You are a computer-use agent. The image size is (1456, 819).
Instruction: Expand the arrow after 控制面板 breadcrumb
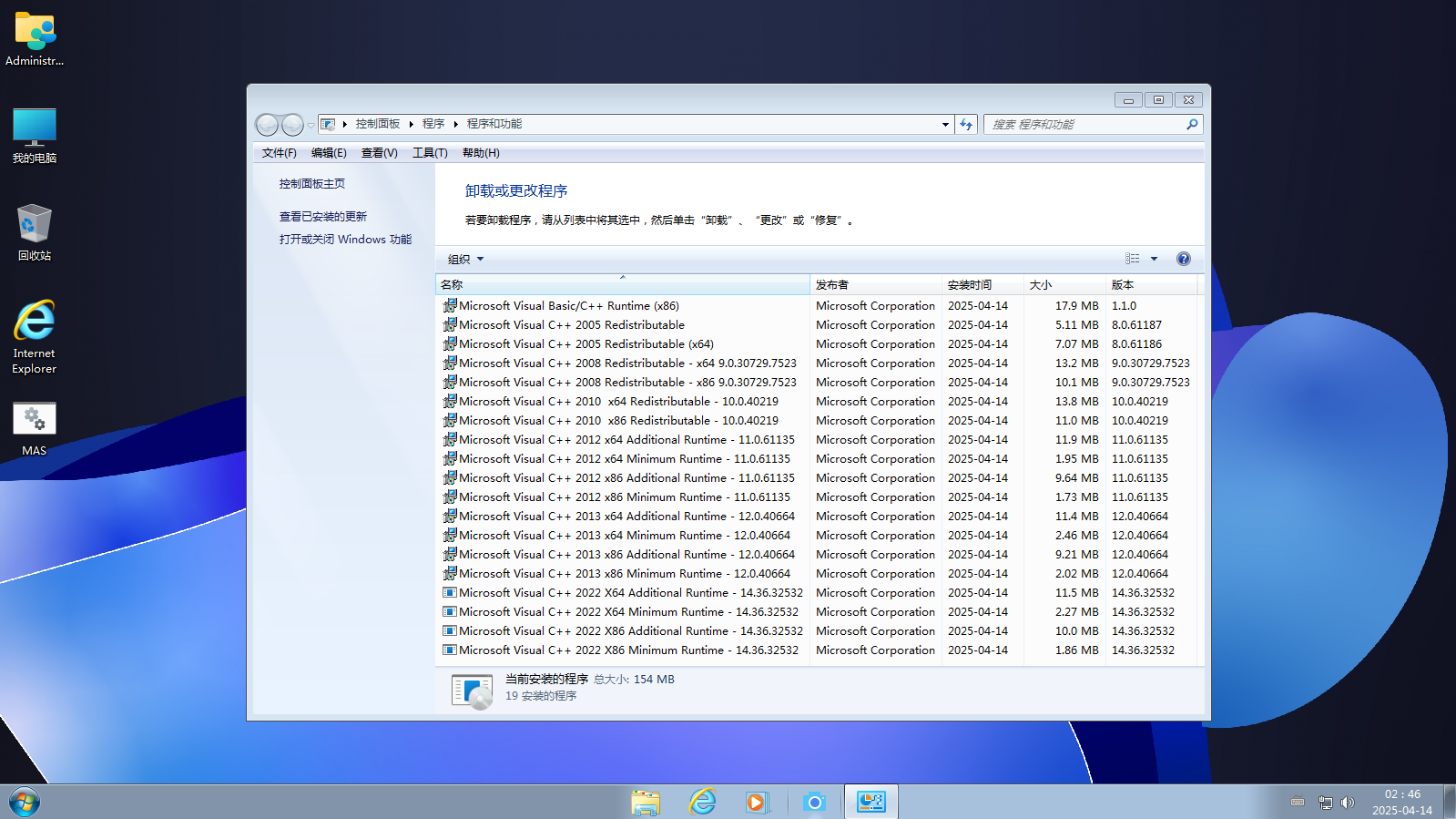pos(412,124)
